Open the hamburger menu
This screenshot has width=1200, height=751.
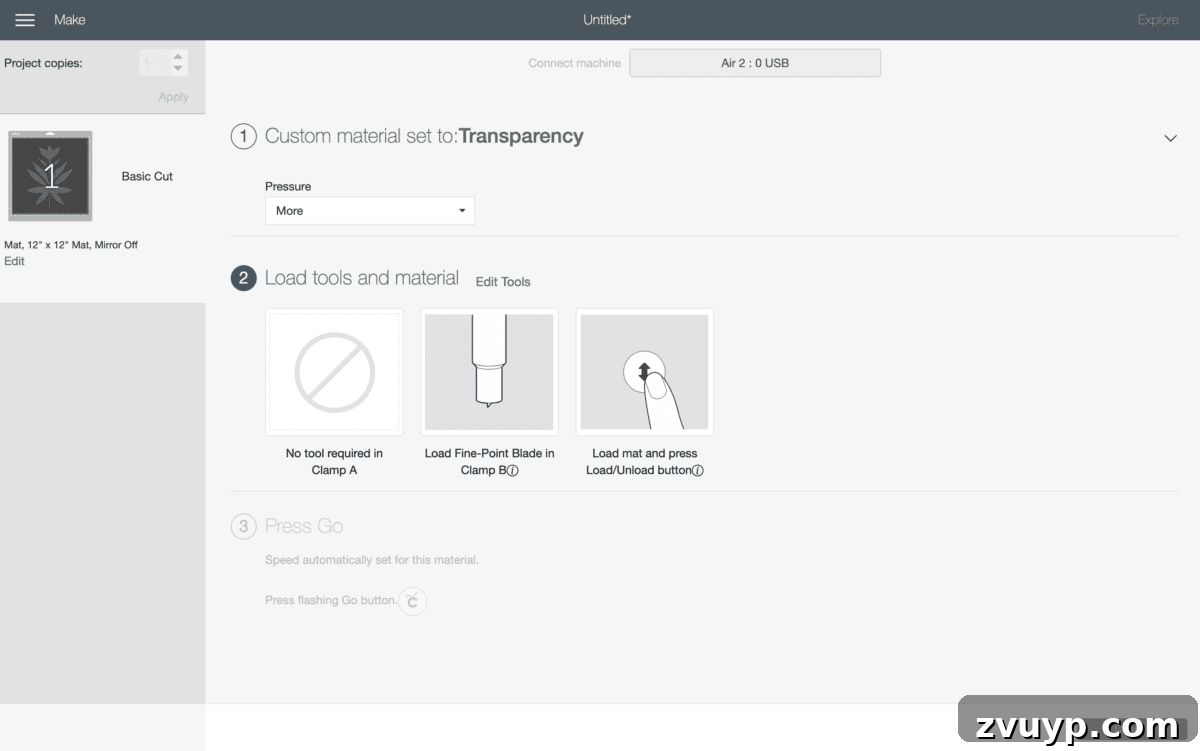coord(25,20)
